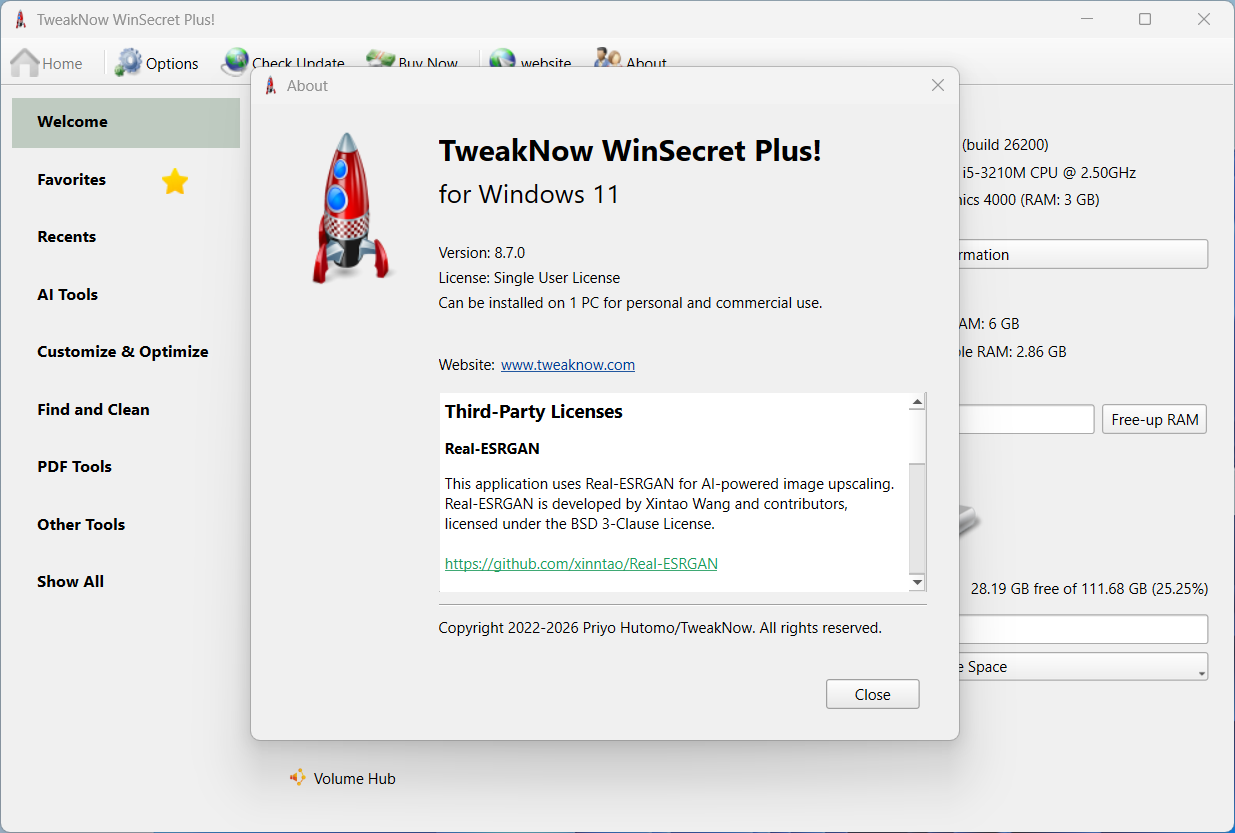
Task: Click the Home toolbar label
Action: pos(62,64)
